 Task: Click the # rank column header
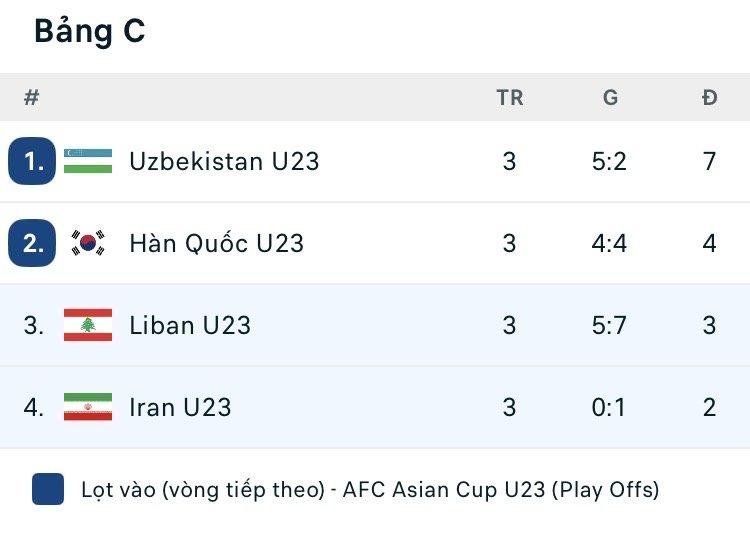coord(32,98)
